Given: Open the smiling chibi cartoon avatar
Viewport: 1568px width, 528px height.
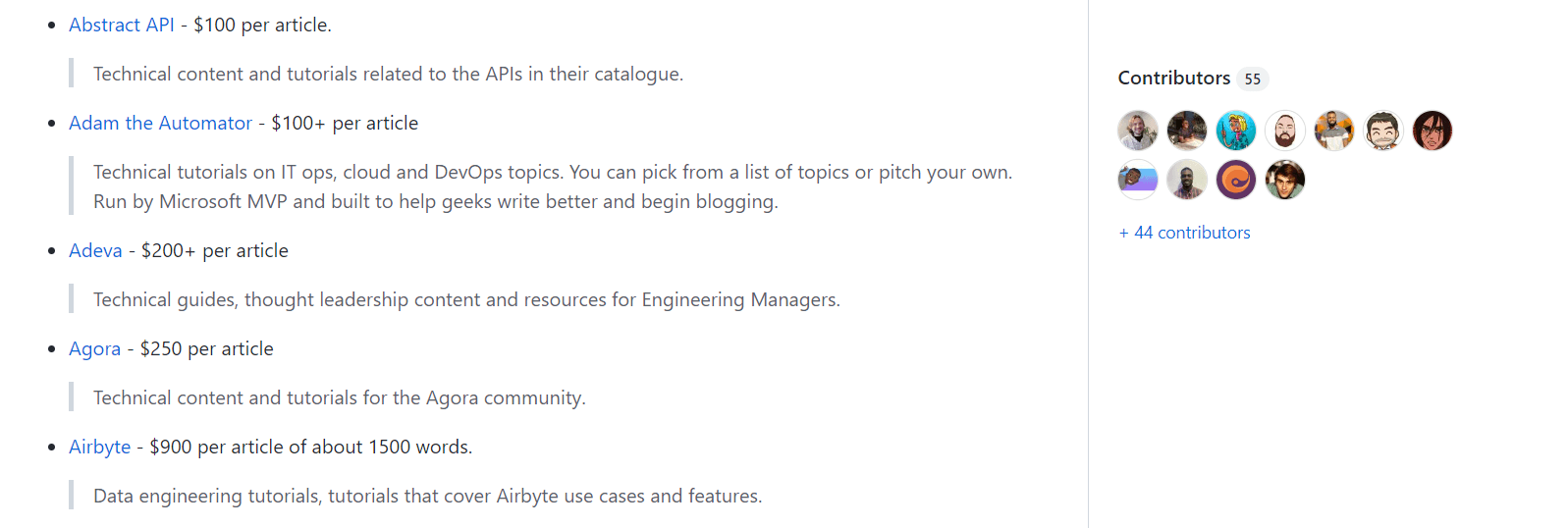Looking at the screenshot, I should pos(1383,131).
